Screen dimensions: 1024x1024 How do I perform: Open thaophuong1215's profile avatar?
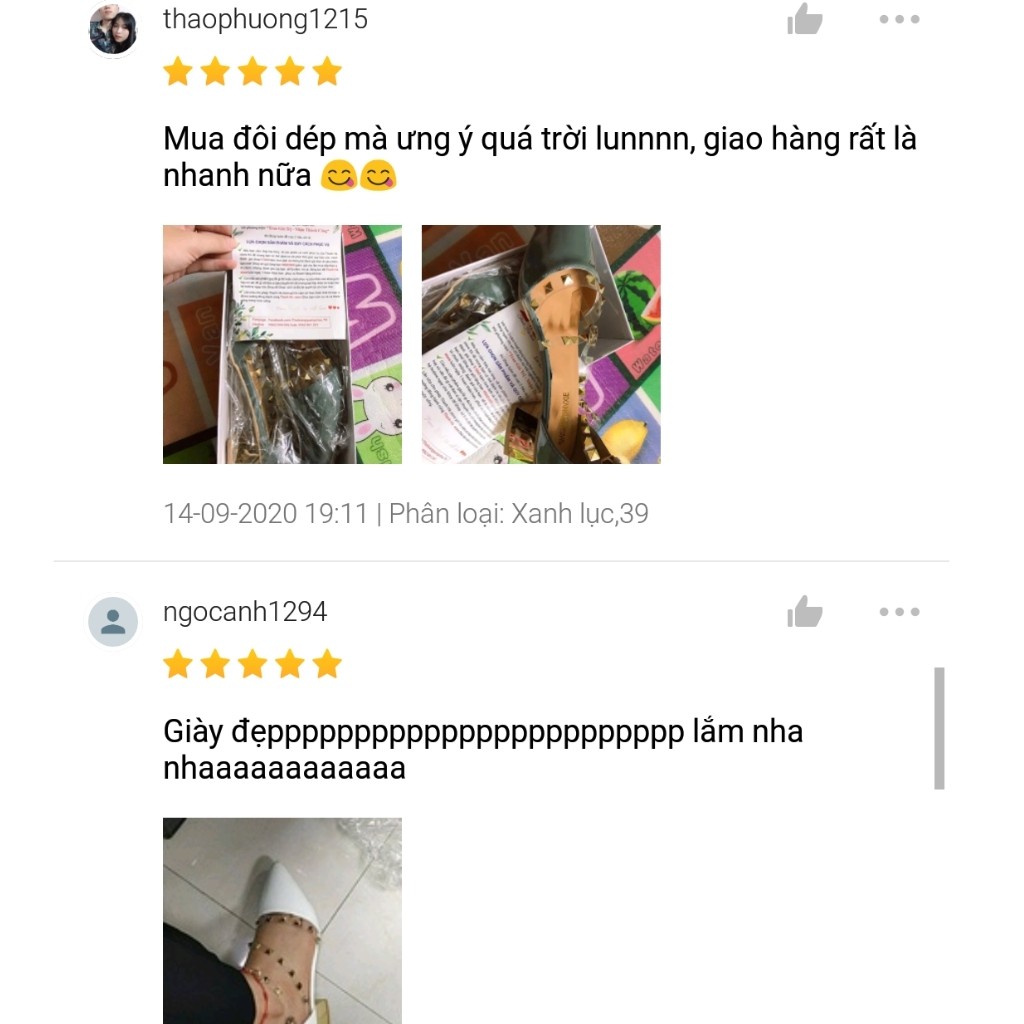[x=113, y=29]
